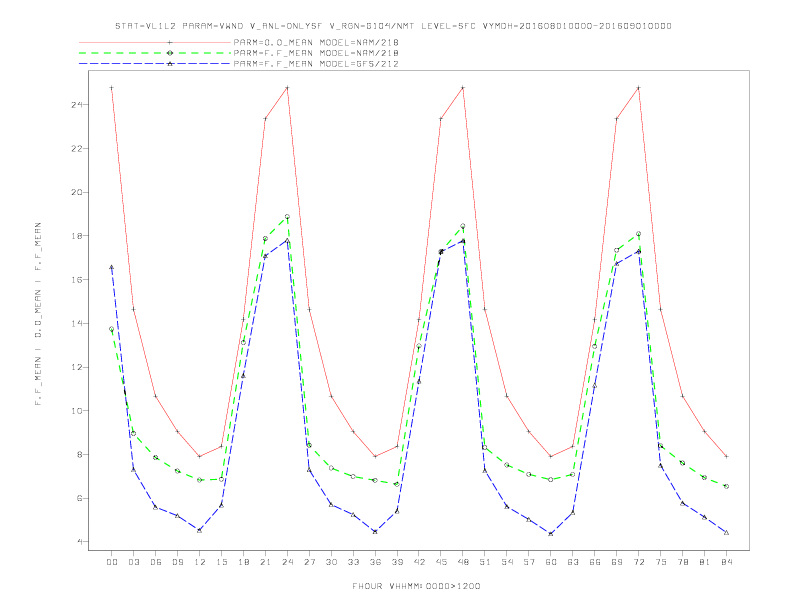Screen dimensions: 792x612
Task: Click x-axis tick label 51
Action: pos(485,562)
